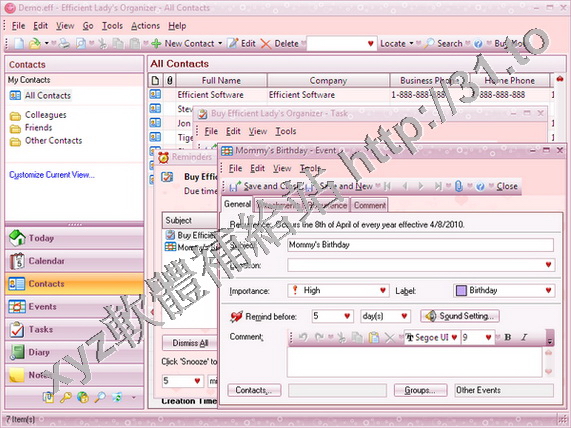Click the attachment paperclip icon in Event toolbar
The height and width of the screenshot is (428, 571).
click(x=459, y=186)
